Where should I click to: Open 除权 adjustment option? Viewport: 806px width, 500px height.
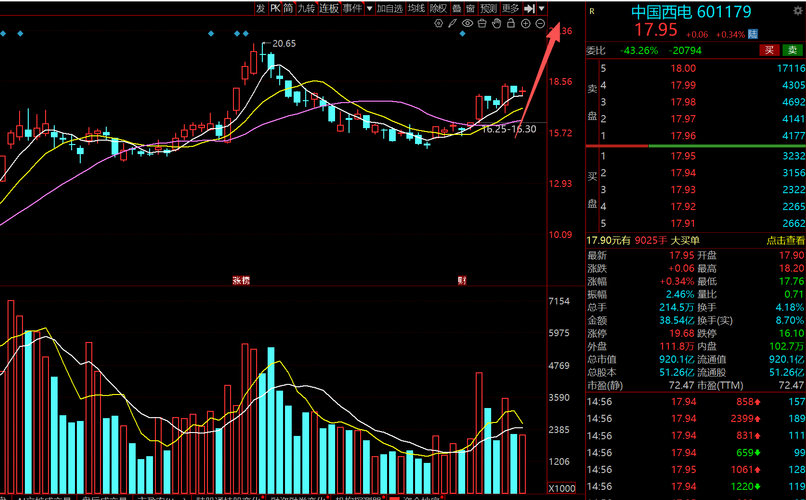tap(438, 8)
